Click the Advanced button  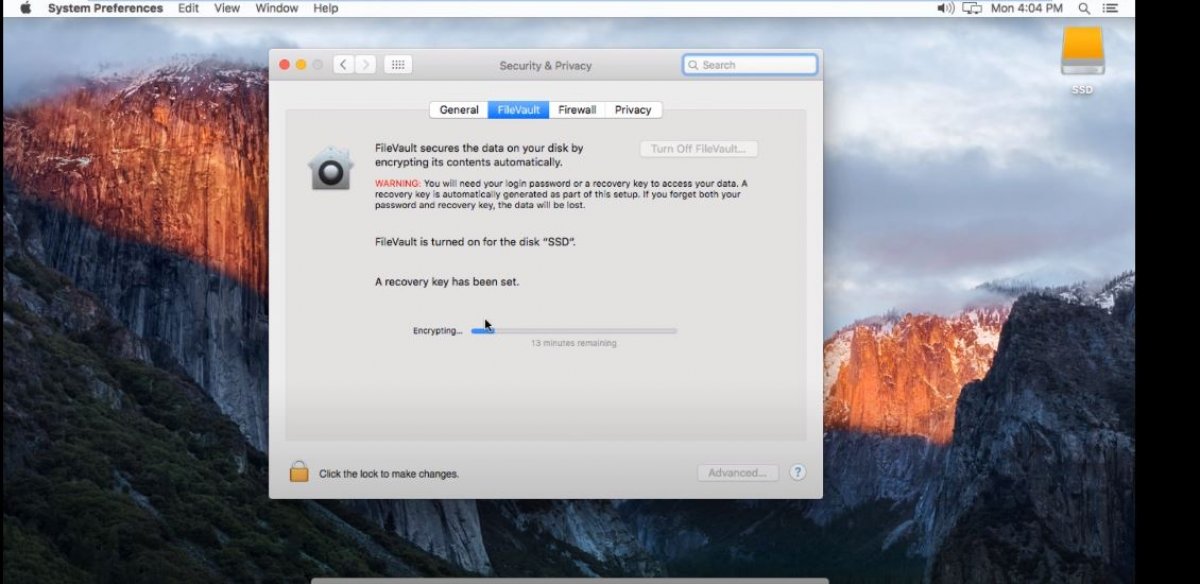pyautogui.click(x=737, y=472)
